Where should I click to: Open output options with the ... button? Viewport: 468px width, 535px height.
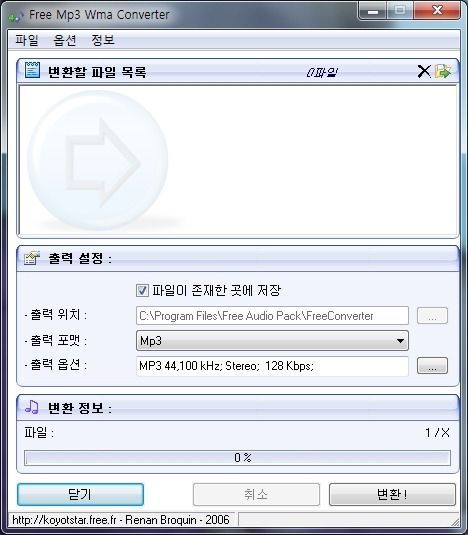coord(432,366)
